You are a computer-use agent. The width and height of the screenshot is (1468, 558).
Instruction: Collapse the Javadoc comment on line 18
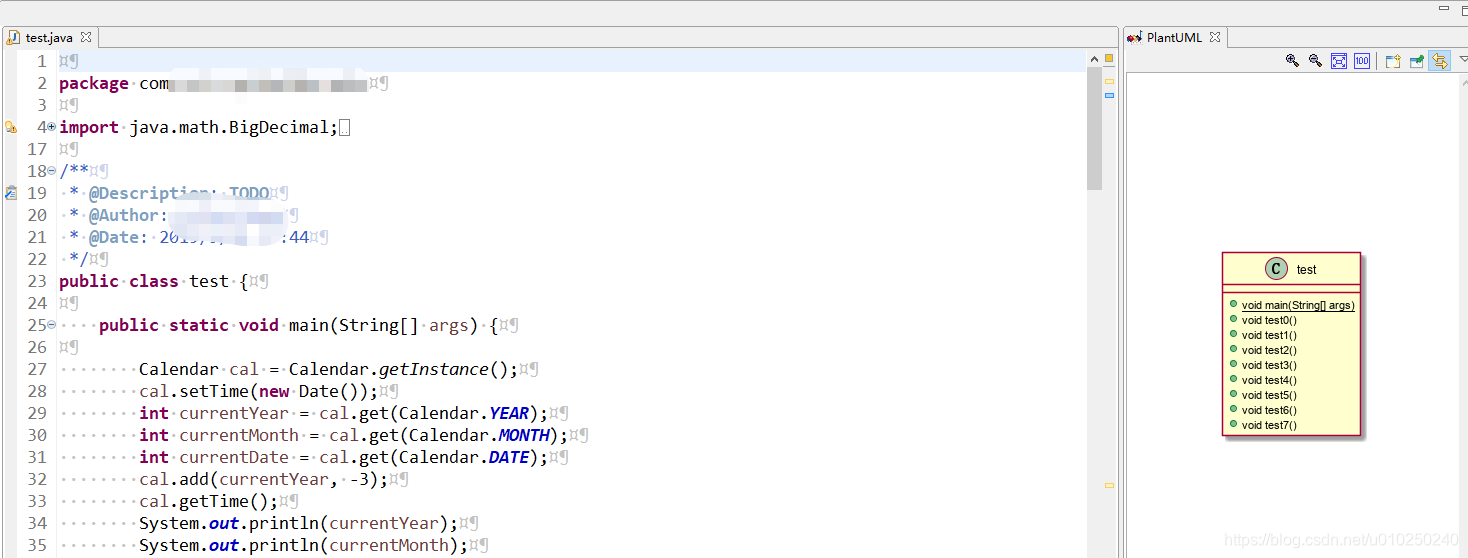coord(52,171)
